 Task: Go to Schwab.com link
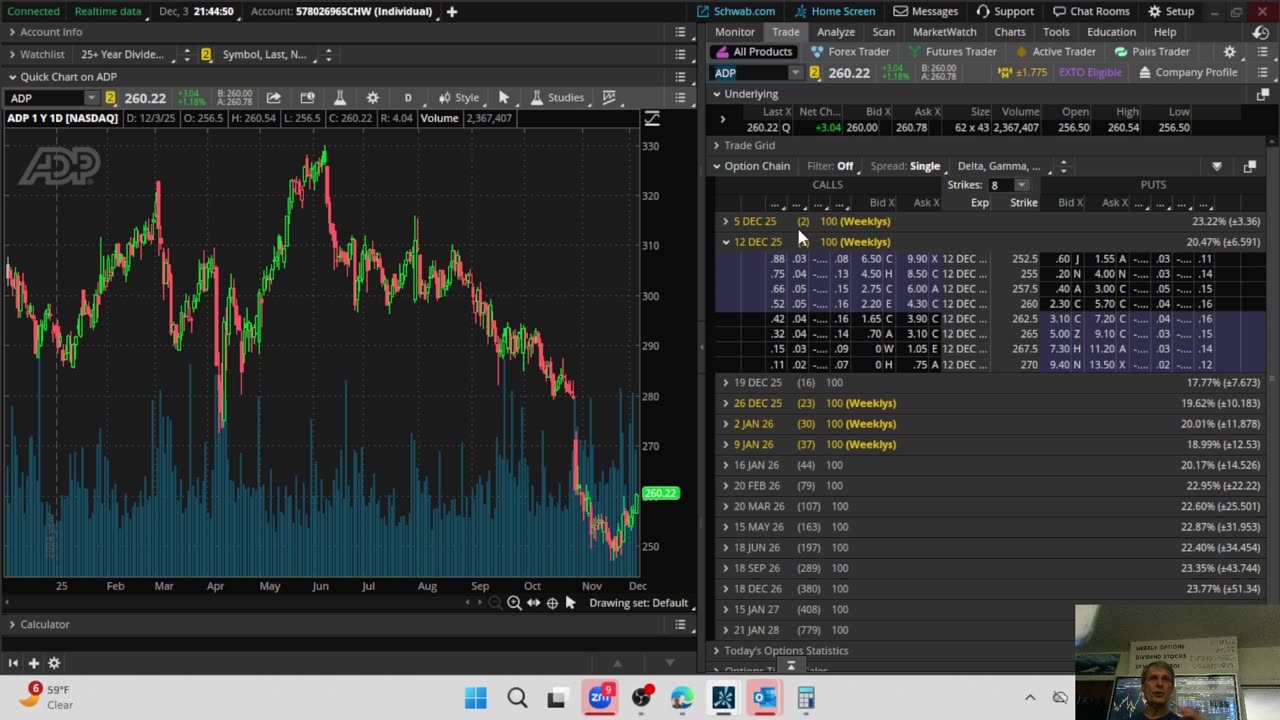pyautogui.click(x=736, y=11)
